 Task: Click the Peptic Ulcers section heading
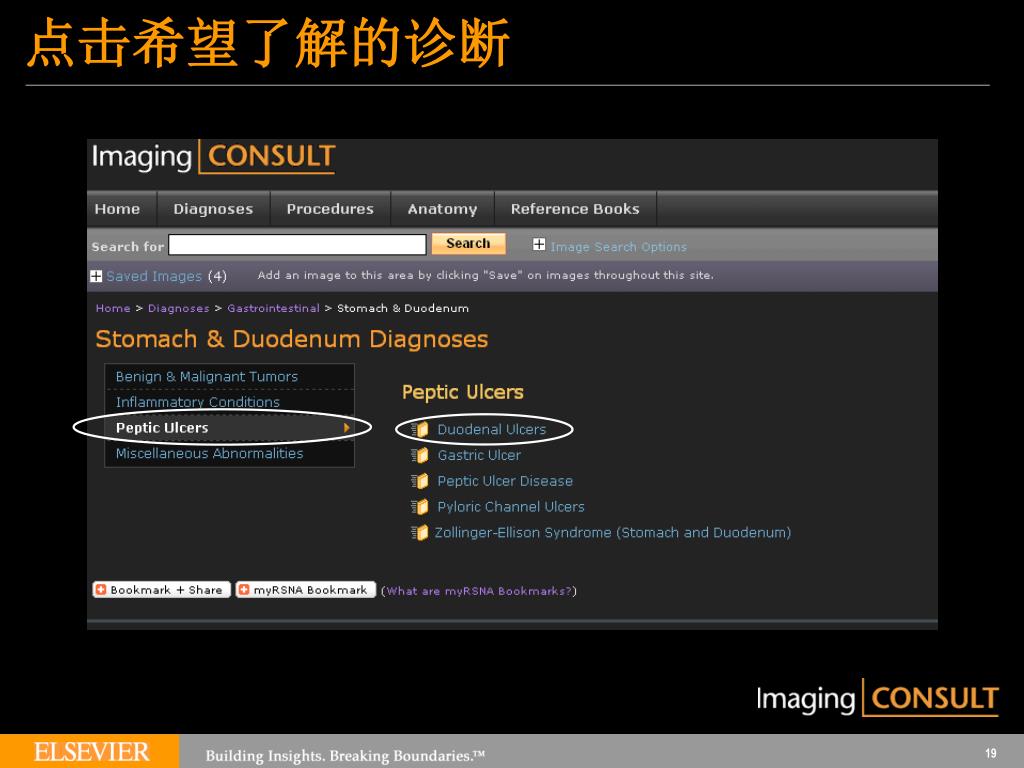coord(463,392)
